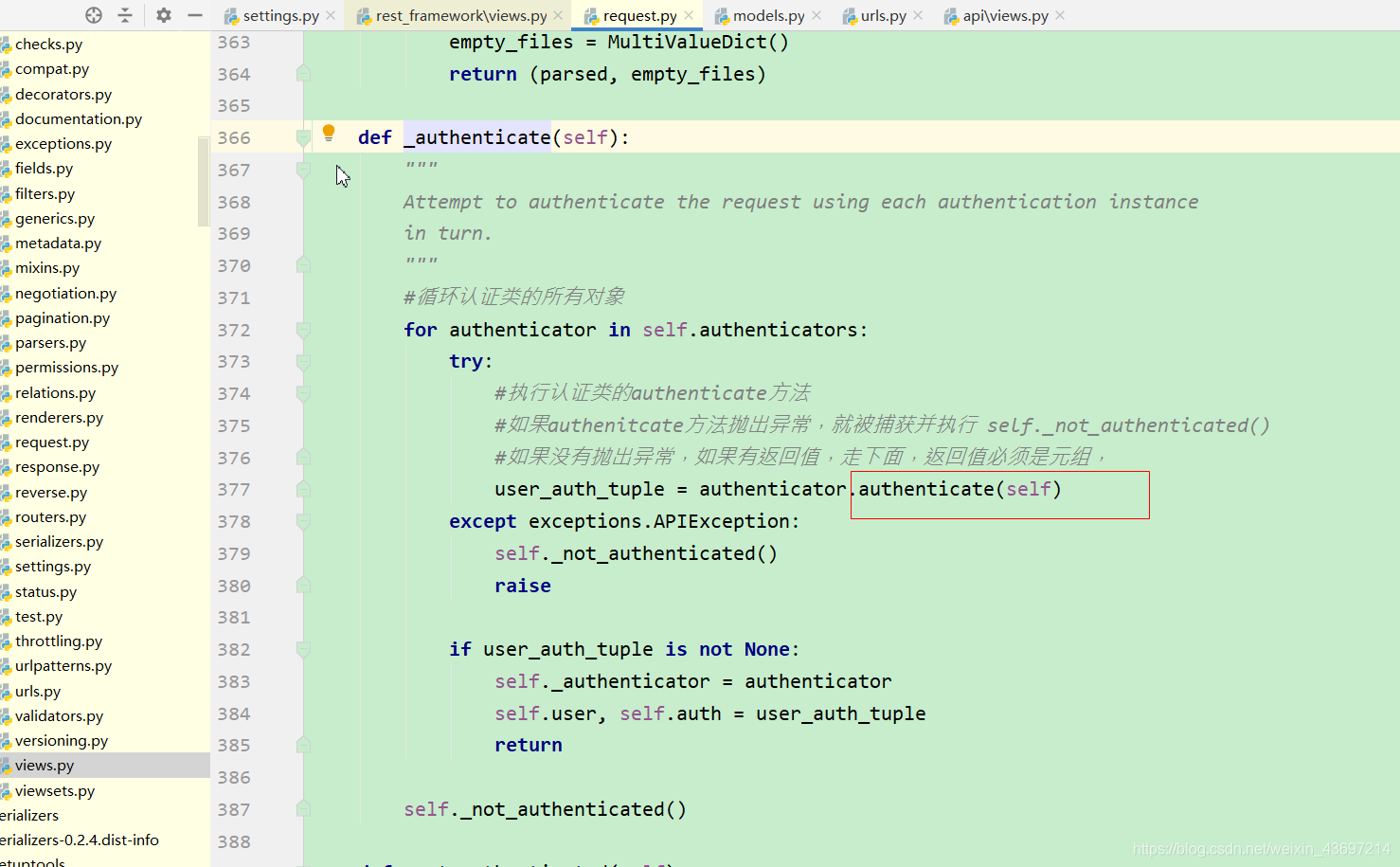This screenshot has height=867, width=1400.
Task: Collapse the for loop fold on line 372
Action: (x=303, y=330)
